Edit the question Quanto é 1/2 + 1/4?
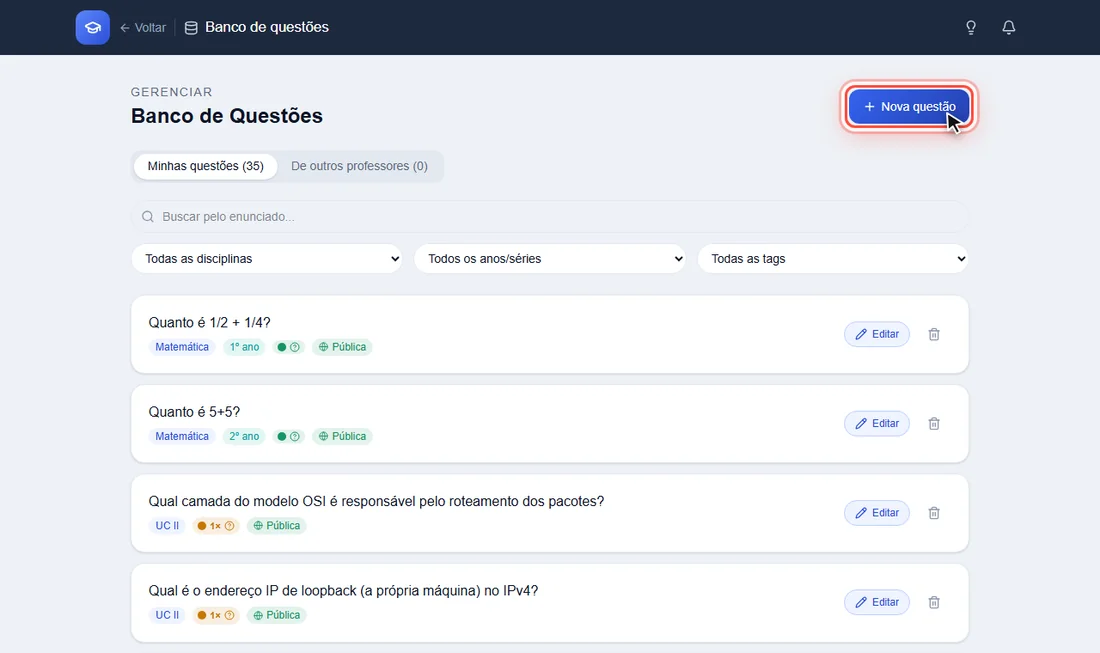This screenshot has height=653, width=1100. tap(877, 335)
